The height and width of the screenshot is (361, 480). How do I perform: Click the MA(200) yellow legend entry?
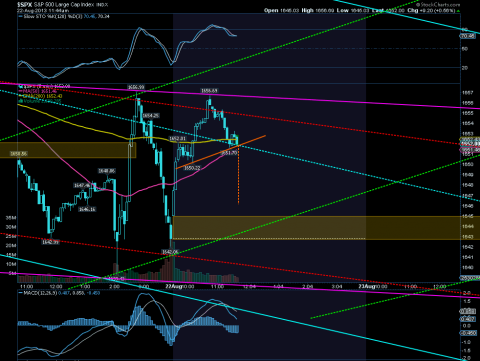click(x=40, y=96)
